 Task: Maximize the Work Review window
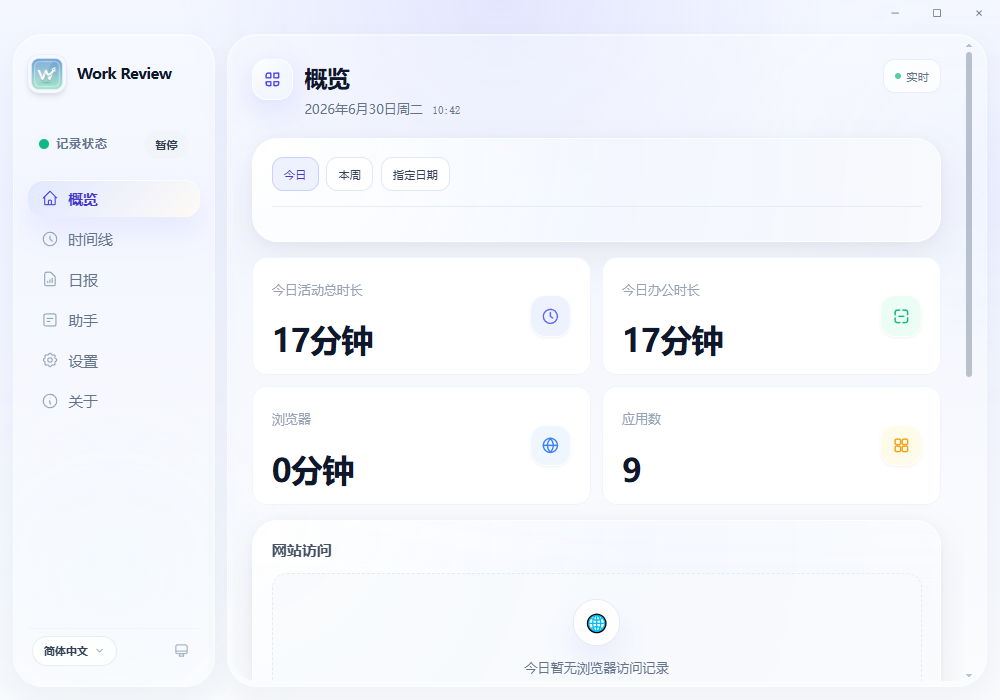coord(937,13)
